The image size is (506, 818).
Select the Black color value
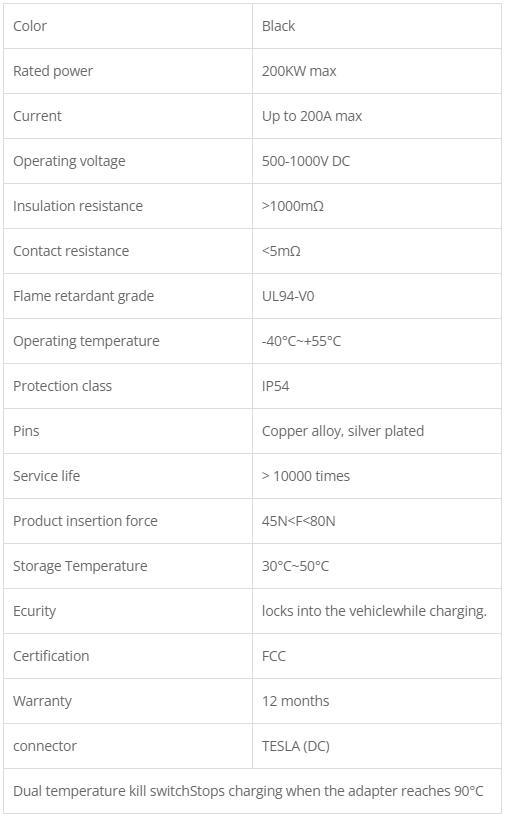tap(278, 26)
